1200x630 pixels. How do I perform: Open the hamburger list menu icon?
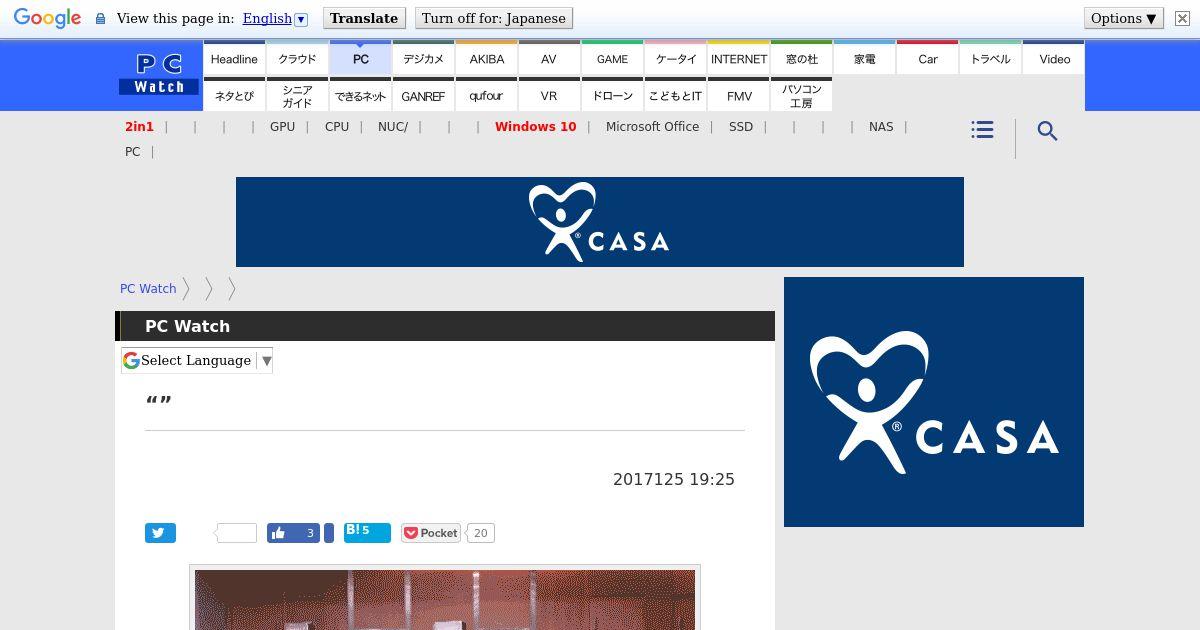click(x=982, y=130)
